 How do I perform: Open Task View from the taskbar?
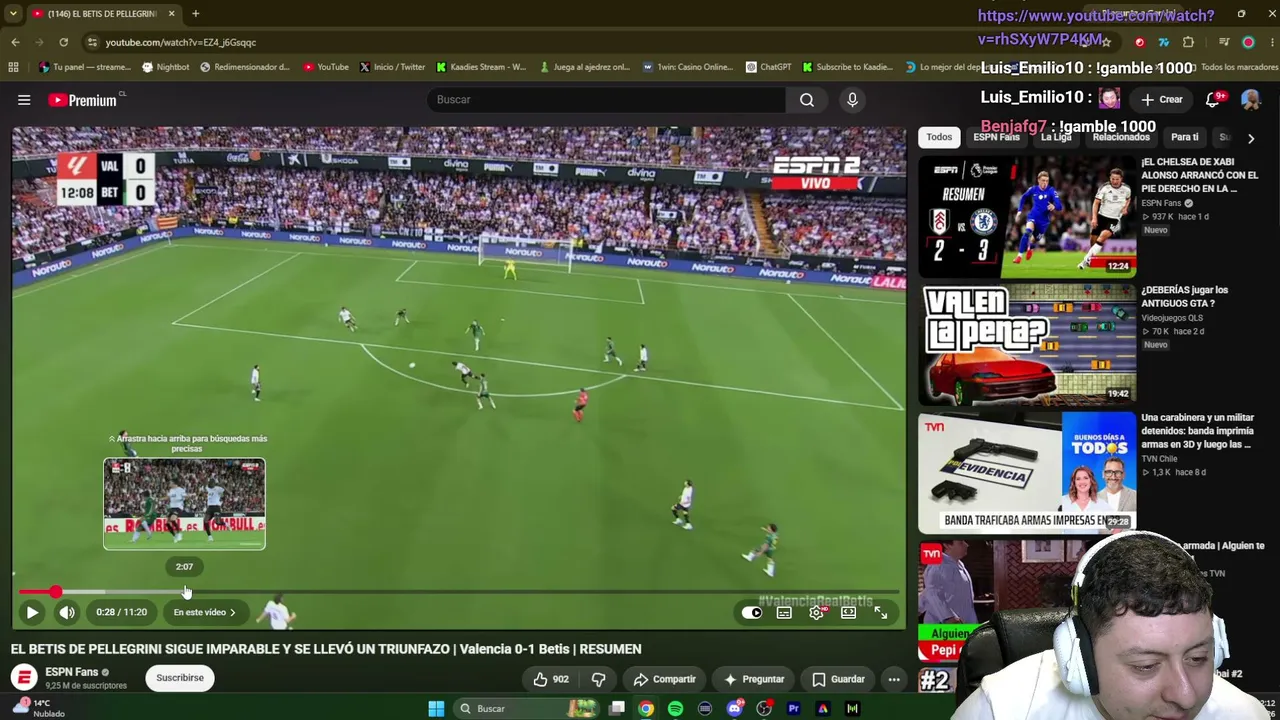pos(617,709)
